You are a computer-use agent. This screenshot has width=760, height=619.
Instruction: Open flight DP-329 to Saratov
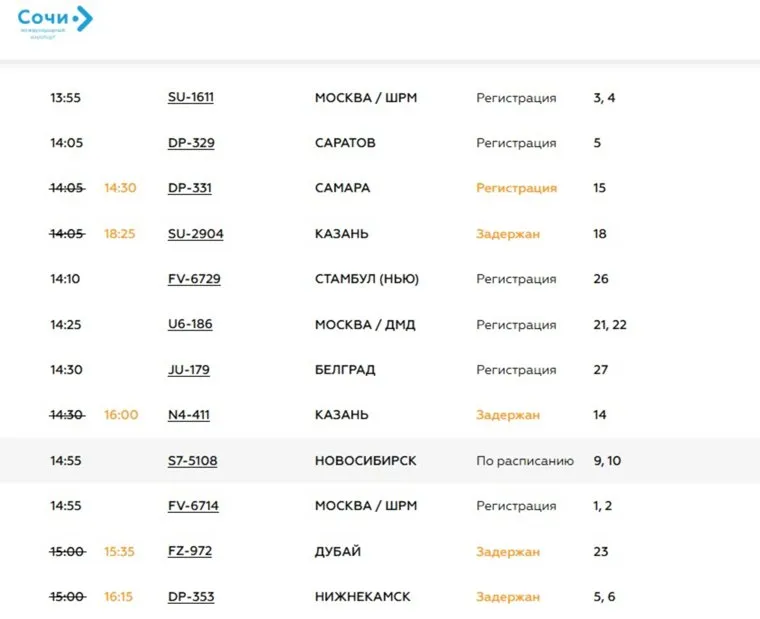(x=190, y=143)
